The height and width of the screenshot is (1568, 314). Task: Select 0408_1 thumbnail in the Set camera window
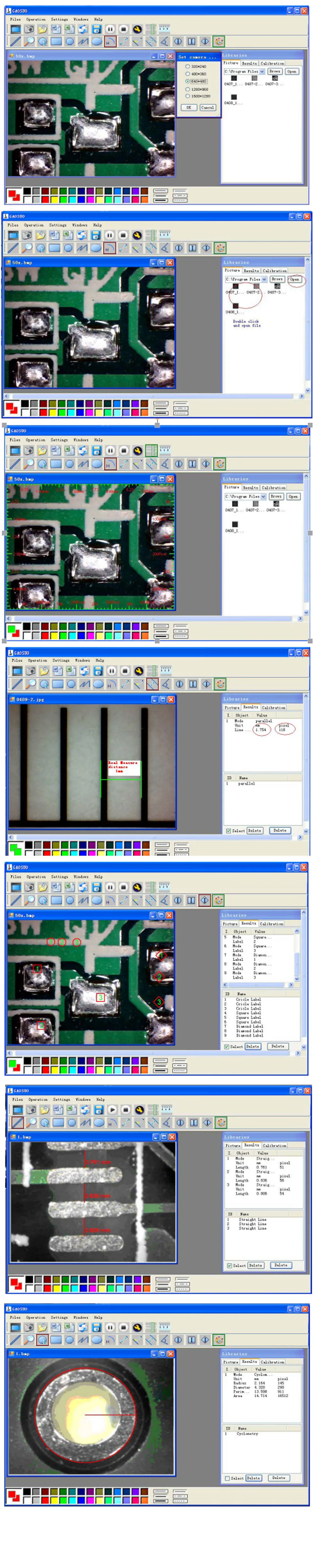234,99
